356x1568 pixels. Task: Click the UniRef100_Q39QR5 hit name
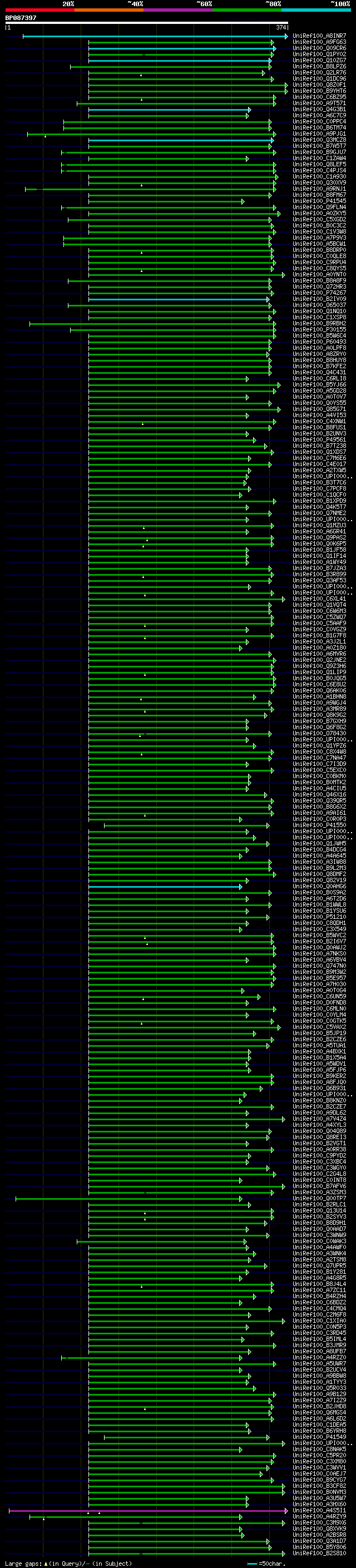[319, 801]
